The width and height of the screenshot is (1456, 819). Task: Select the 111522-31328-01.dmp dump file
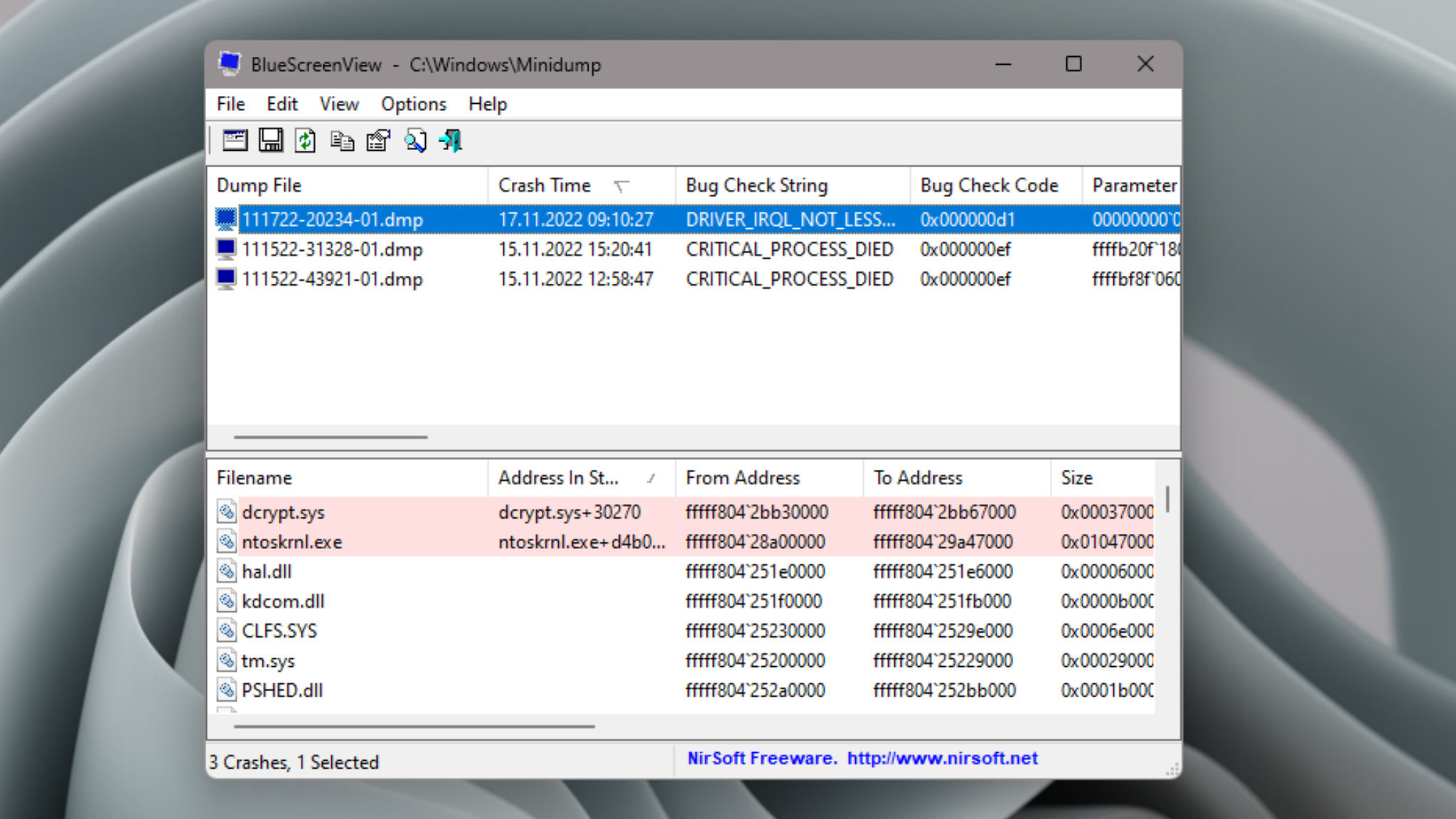[x=332, y=250]
